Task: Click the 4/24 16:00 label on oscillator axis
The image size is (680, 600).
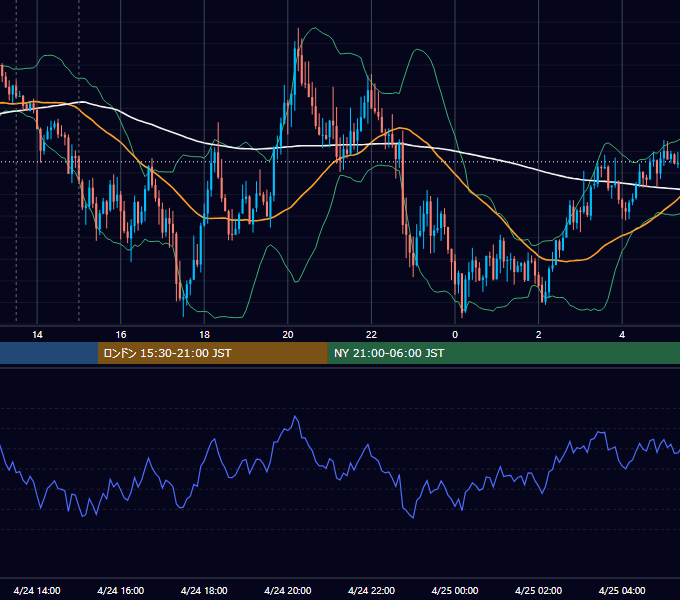Action: 121,590
